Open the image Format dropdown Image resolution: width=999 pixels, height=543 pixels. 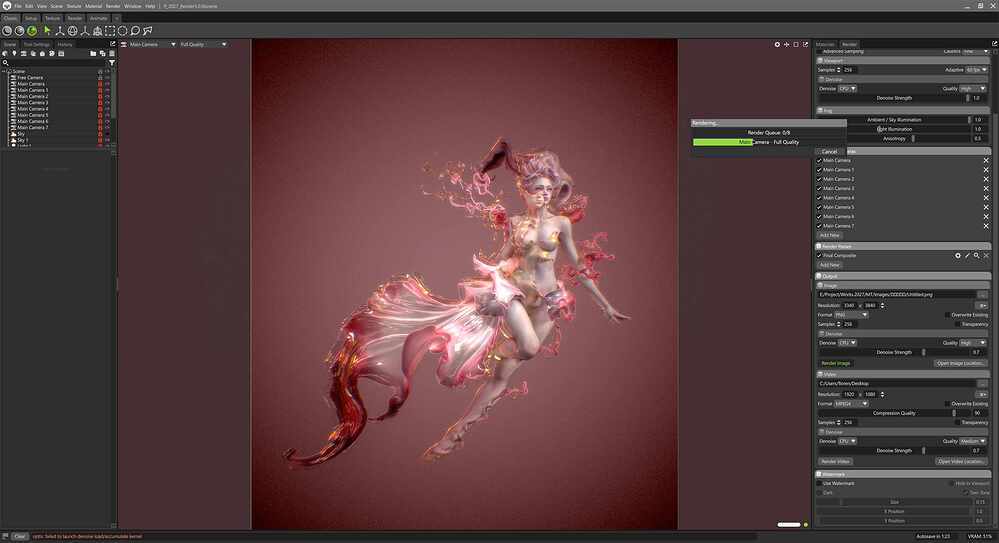click(851, 315)
